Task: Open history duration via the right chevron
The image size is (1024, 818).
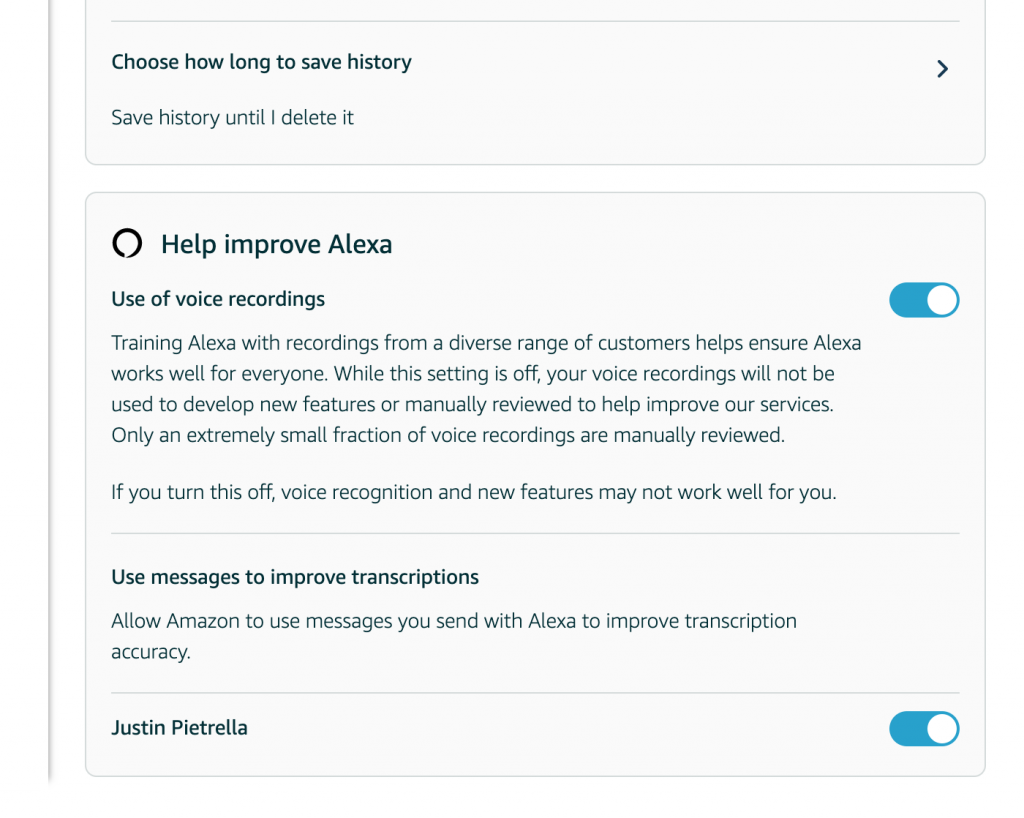Action: point(942,69)
